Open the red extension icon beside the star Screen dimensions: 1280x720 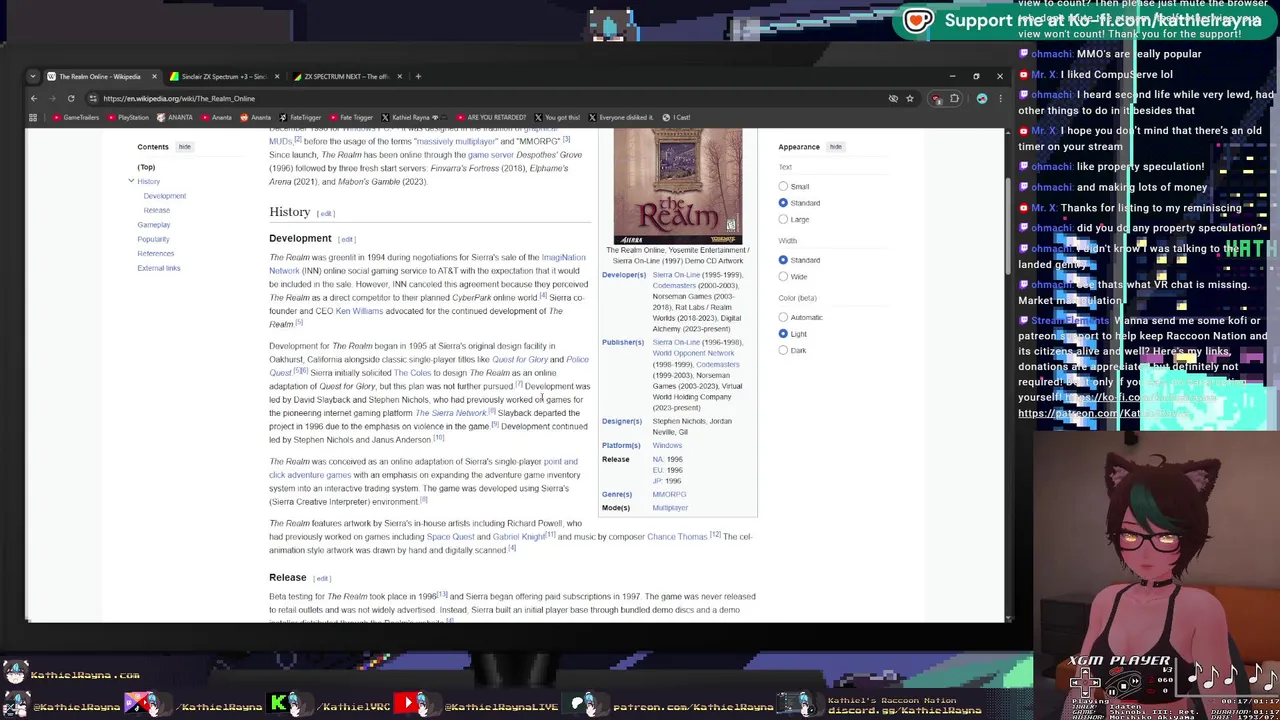click(936, 98)
